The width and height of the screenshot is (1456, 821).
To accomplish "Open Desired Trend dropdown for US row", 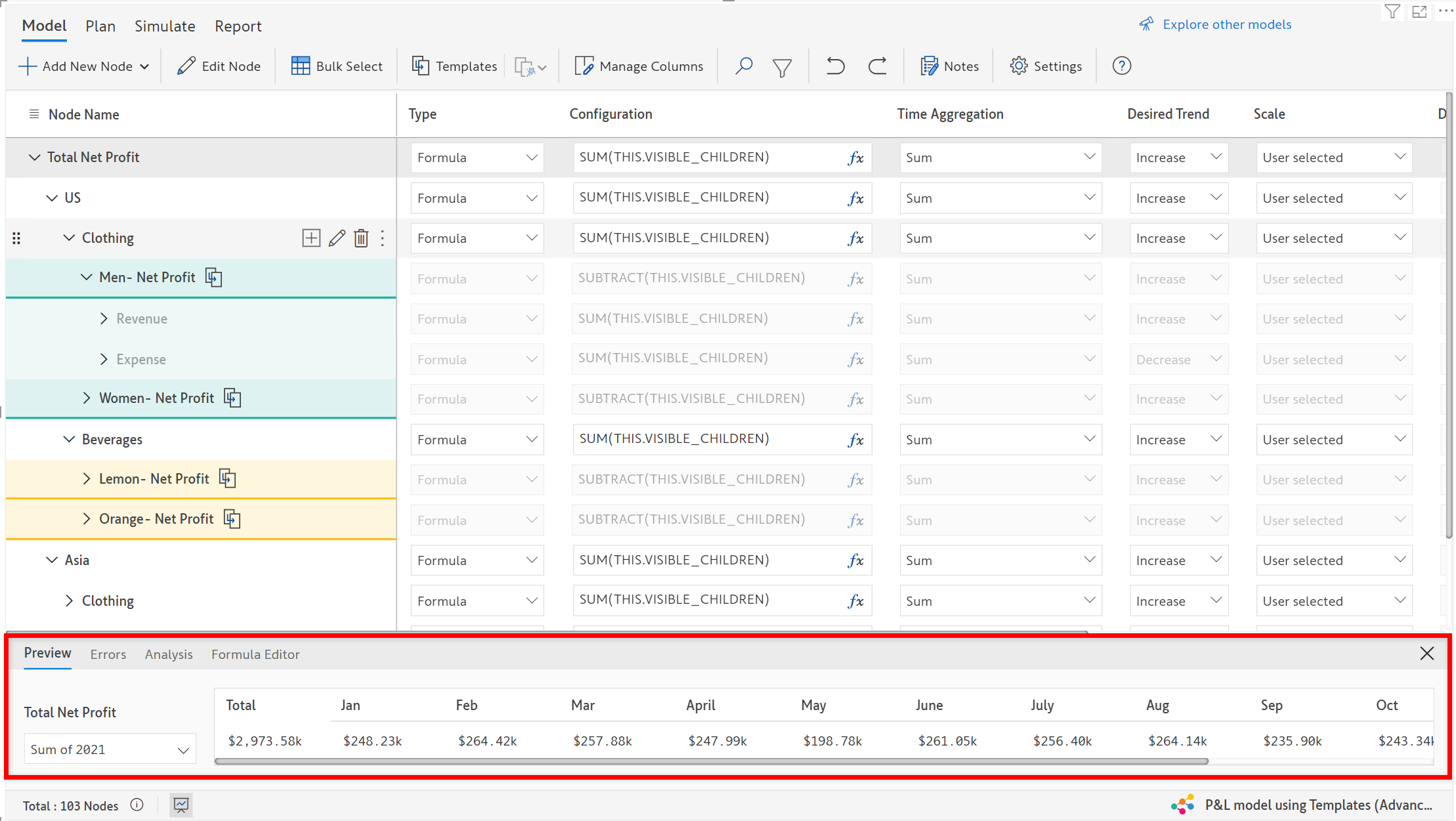I will pyautogui.click(x=1178, y=198).
